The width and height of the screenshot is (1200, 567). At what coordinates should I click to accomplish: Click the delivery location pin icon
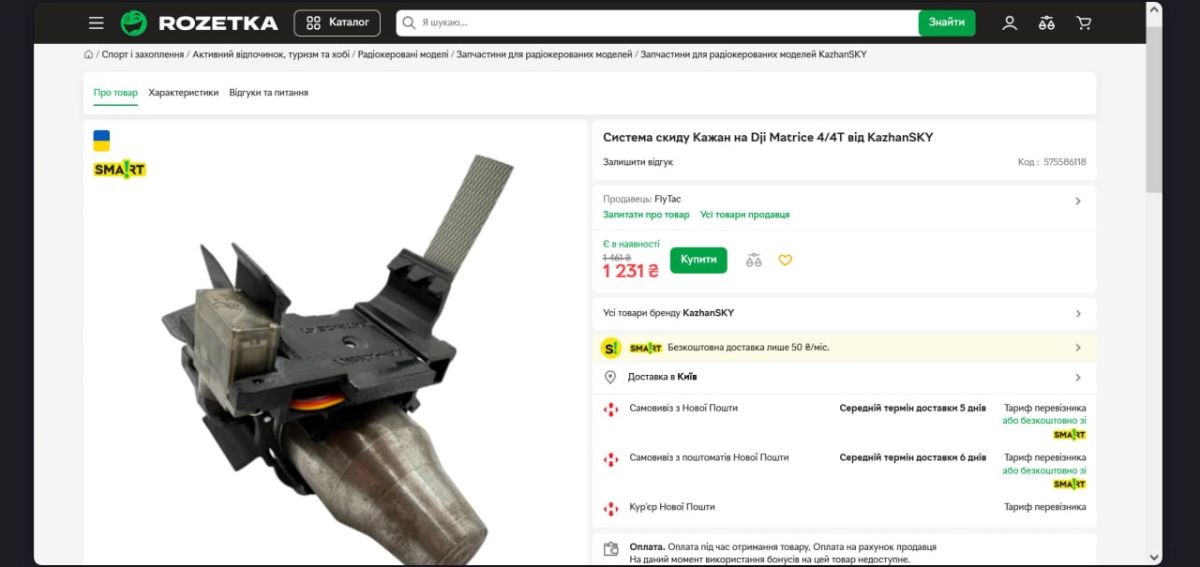[x=611, y=378]
